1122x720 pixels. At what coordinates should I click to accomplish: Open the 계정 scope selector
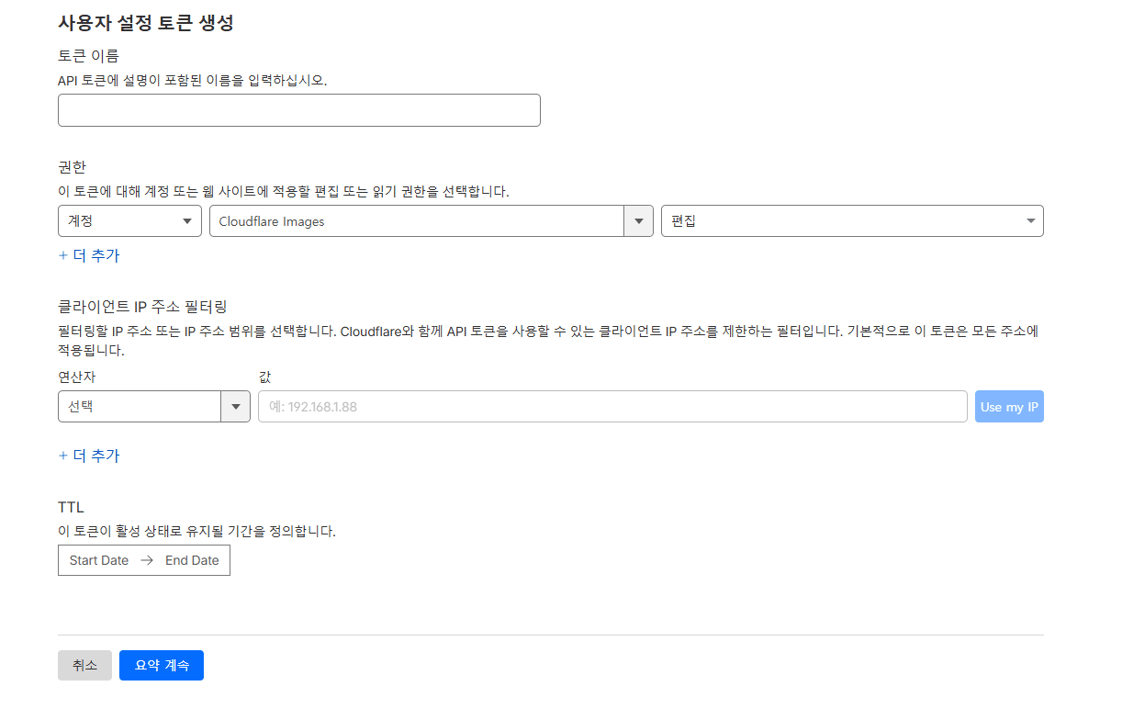point(120,221)
